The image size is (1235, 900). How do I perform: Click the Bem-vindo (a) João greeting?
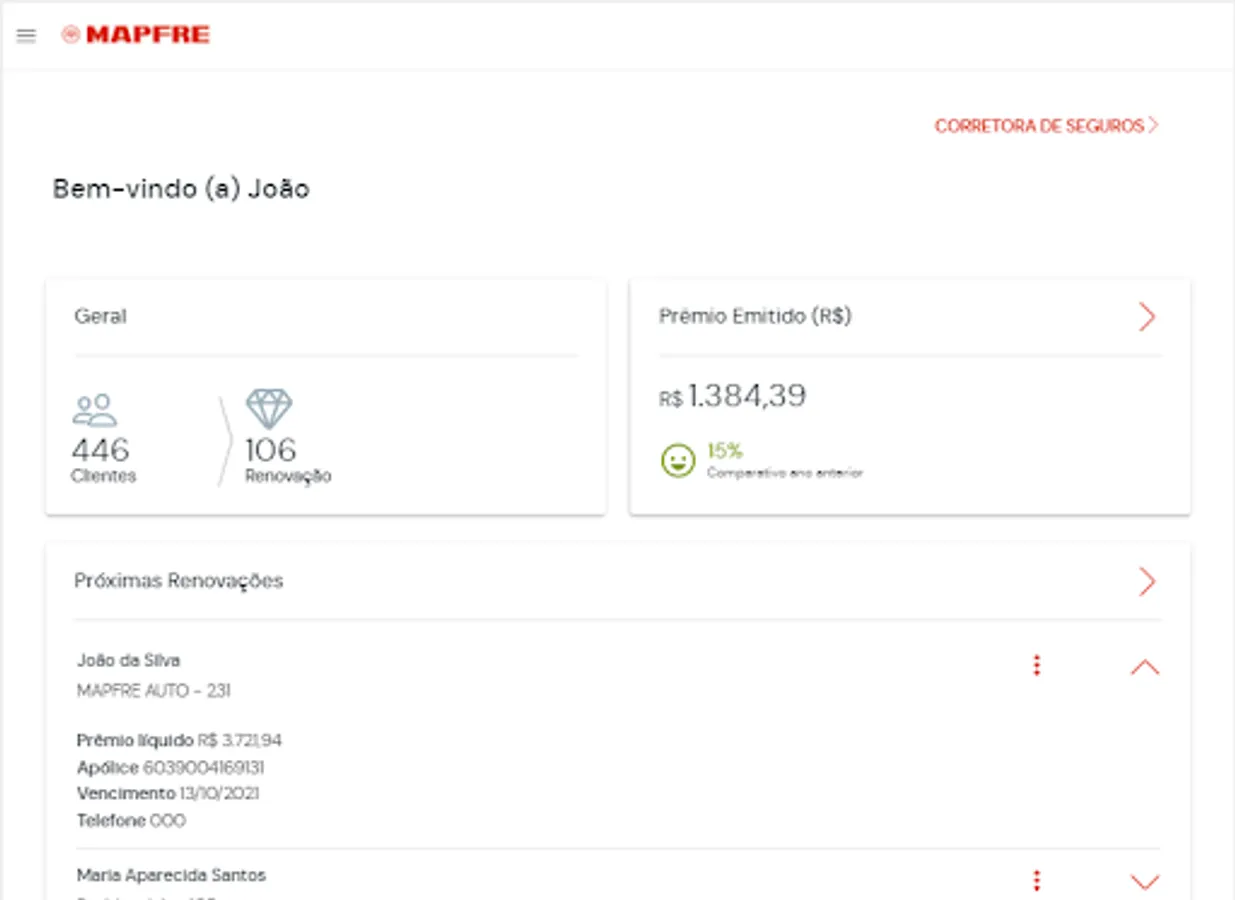click(181, 189)
